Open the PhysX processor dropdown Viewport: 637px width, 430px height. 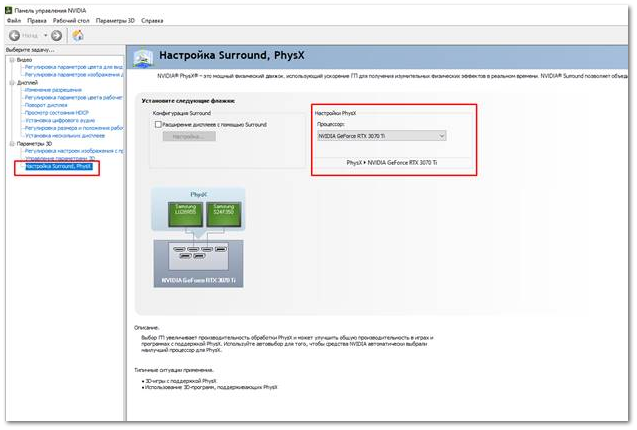(x=381, y=136)
